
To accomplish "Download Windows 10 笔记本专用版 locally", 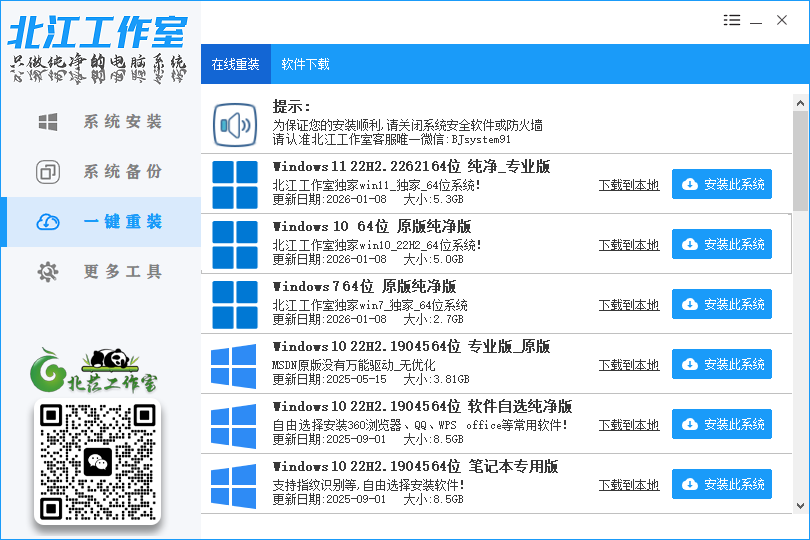I will tap(629, 485).
